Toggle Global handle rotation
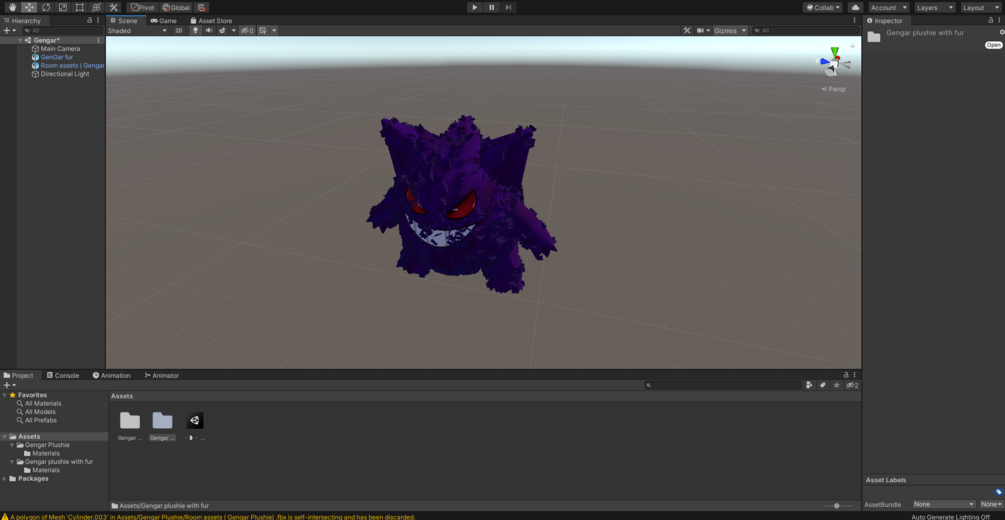This screenshot has height=520, width=1005. point(176,8)
